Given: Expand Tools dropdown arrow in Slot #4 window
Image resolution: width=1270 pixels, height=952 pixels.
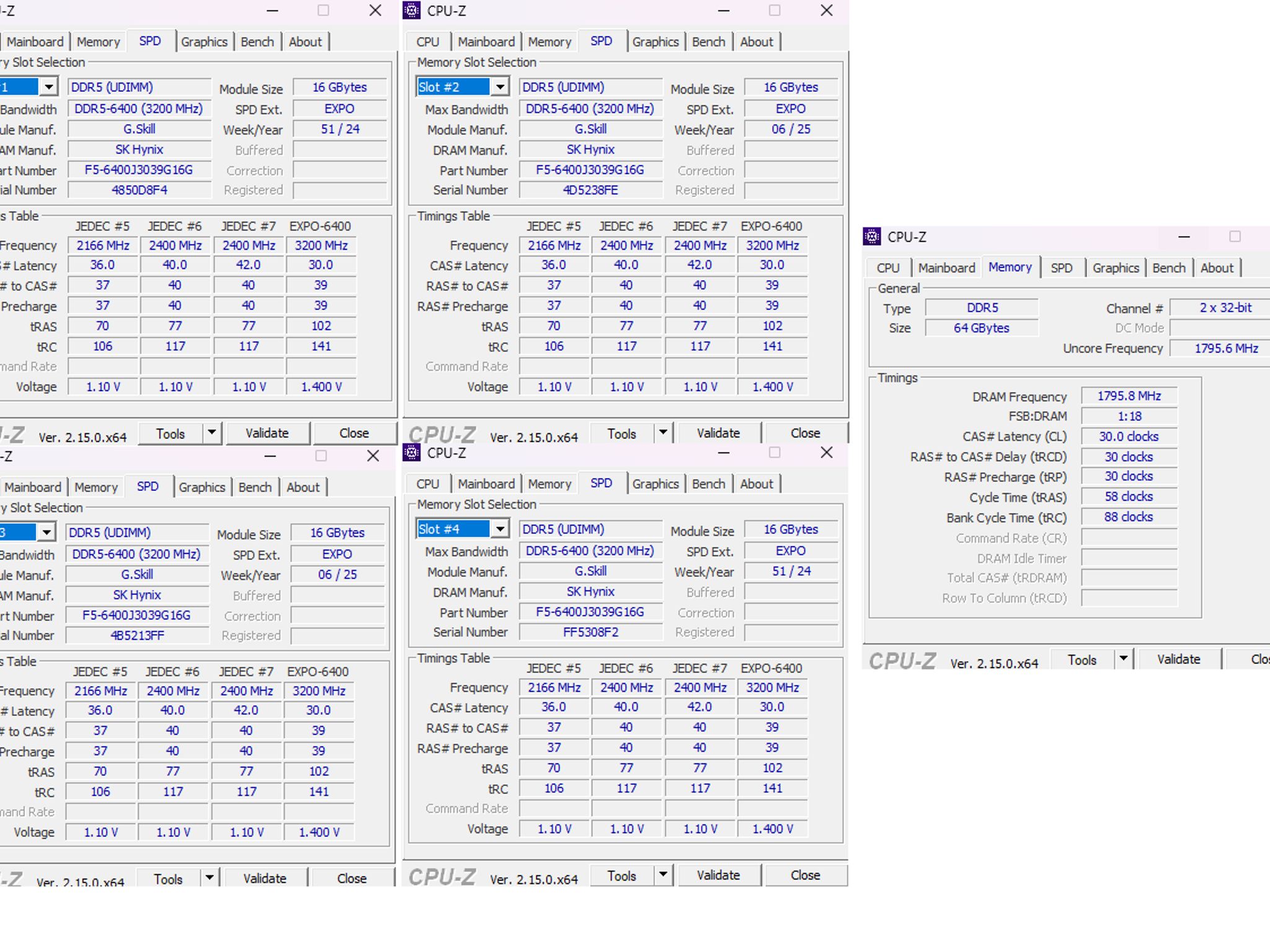Looking at the screenshot, I should point(663,875).
